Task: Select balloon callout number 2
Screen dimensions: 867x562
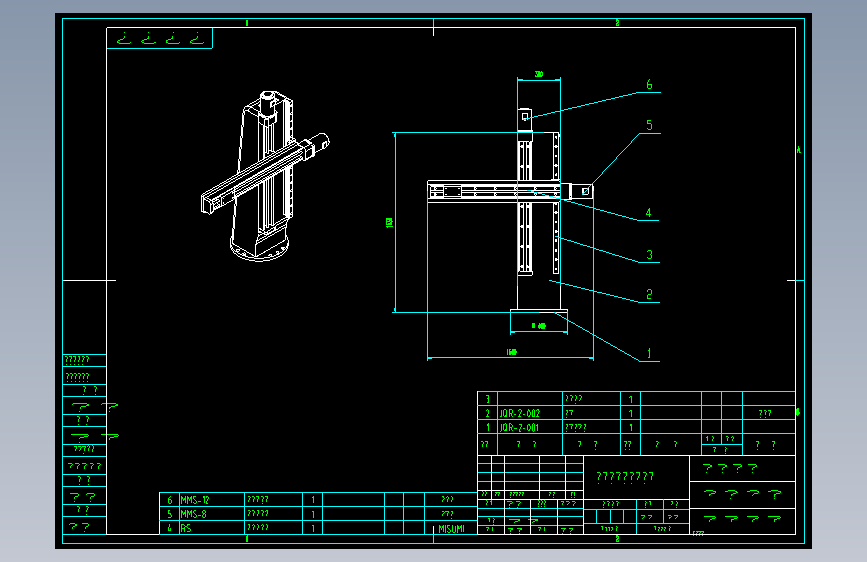Action: (649, 294)
